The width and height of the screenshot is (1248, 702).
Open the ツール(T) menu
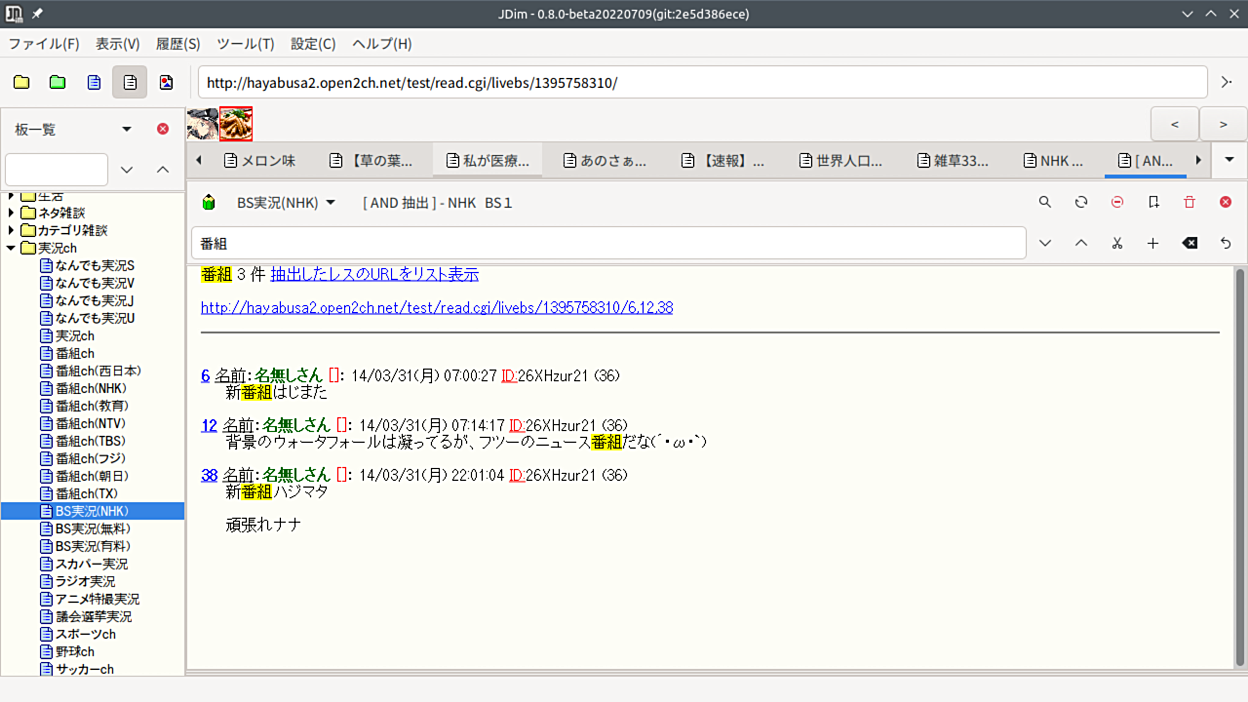pos(245,44)
